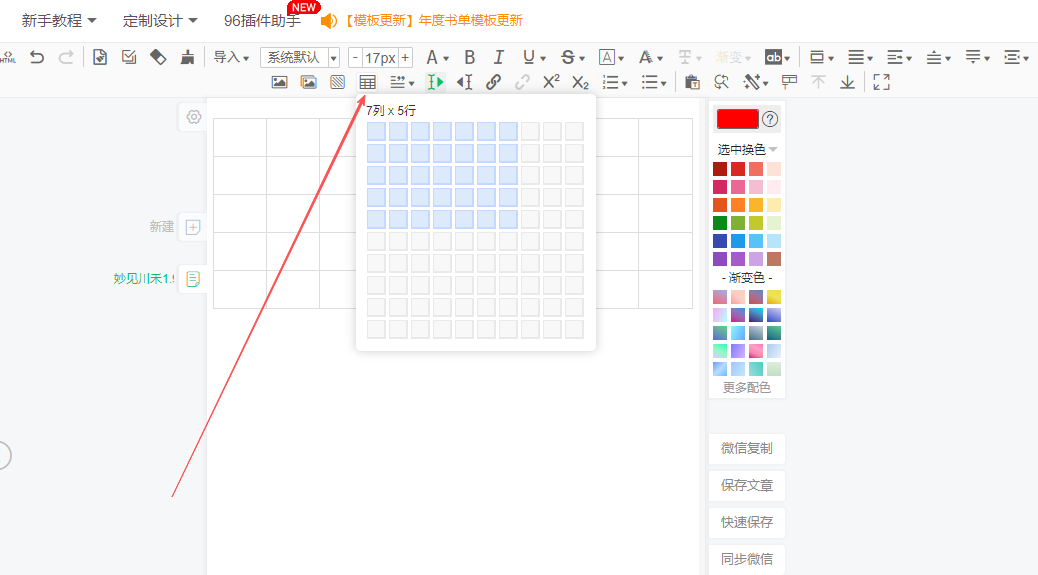Click the HTML source code icon
Screen dimensions: 1038x575
pos(8,57)
